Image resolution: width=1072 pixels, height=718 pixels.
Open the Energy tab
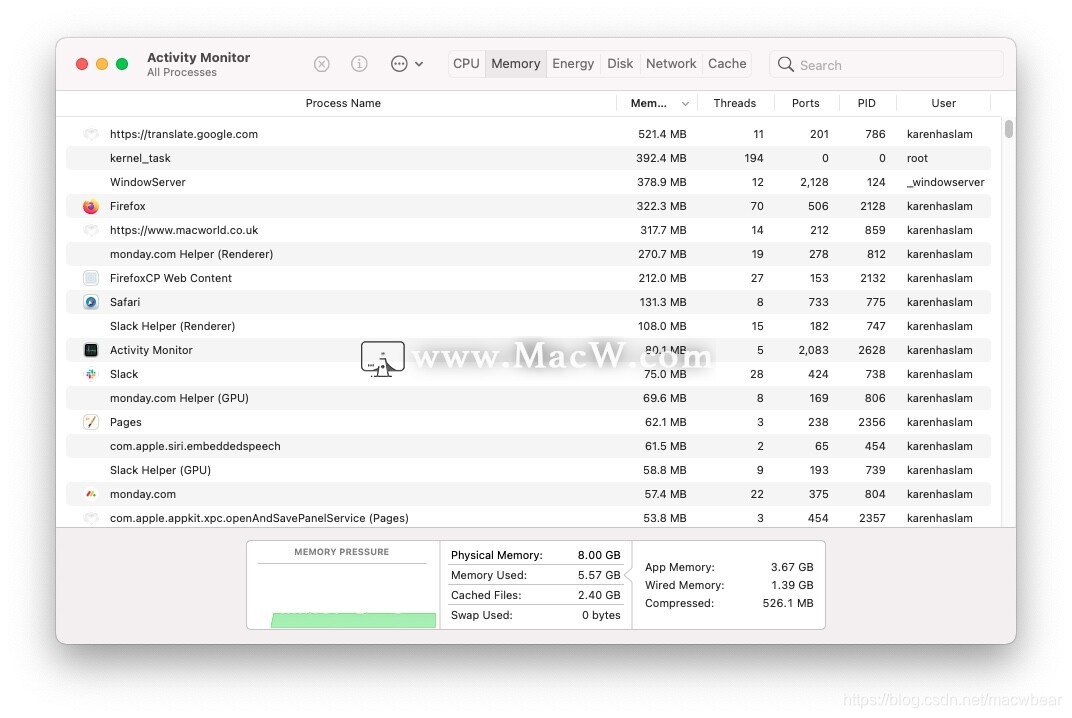pos(573,64)
